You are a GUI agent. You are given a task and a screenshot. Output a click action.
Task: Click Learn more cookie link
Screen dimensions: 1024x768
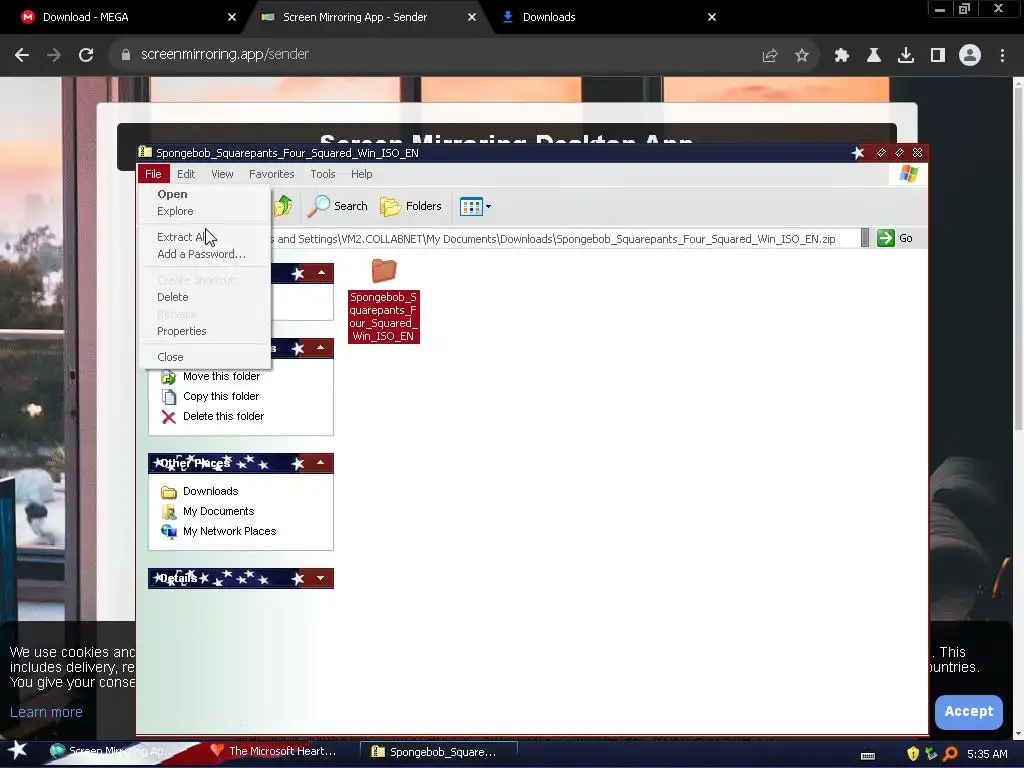[x=46, y=712]
